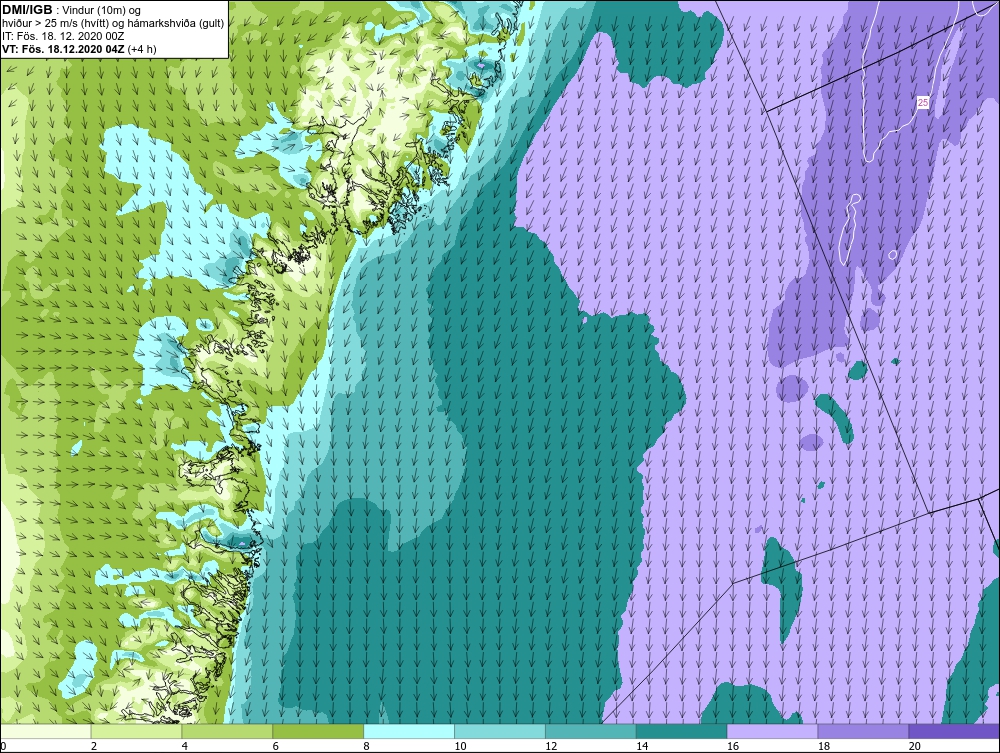
Task: Click the DMI/IGB title text
Action: click(27, 10)
